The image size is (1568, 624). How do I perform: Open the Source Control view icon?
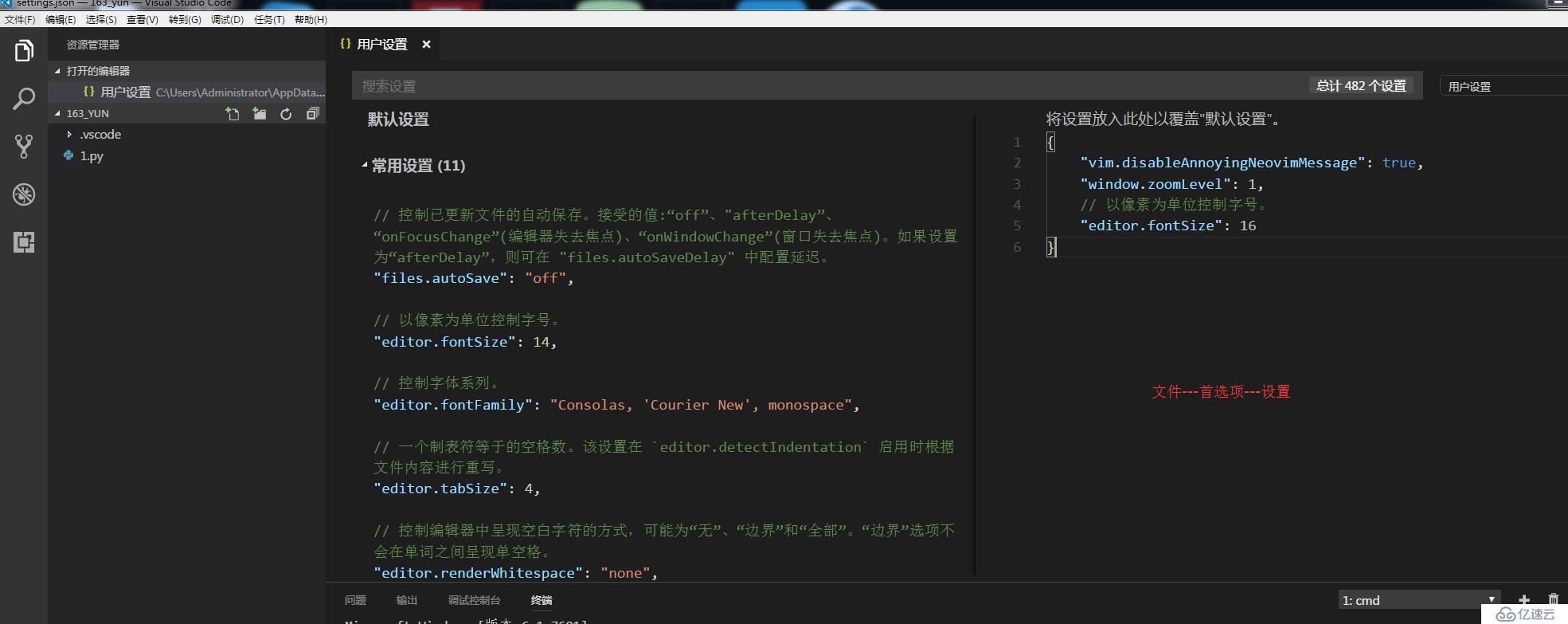click(x=24, y=147)
